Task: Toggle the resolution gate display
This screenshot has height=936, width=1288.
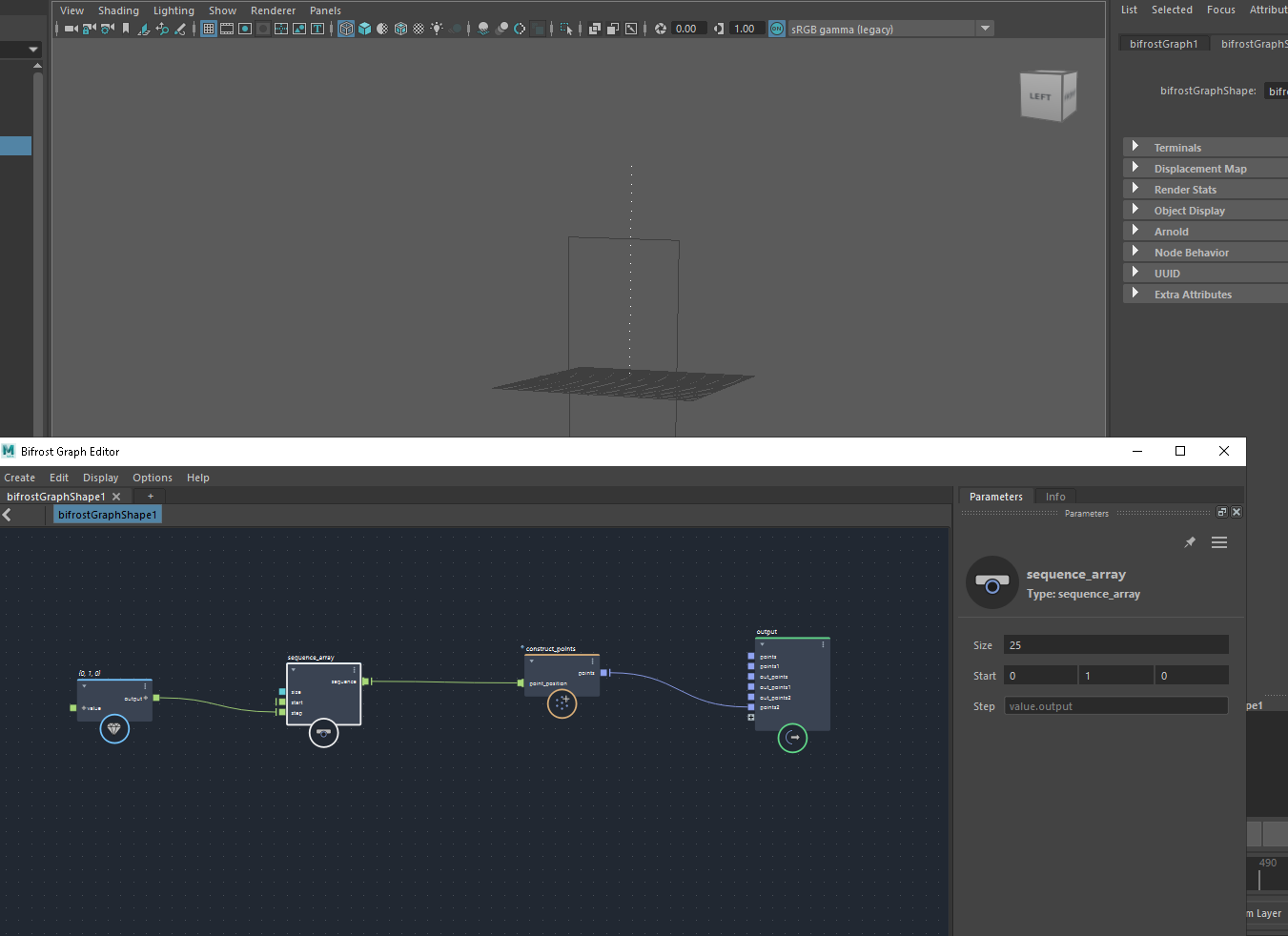Action: tap(245, 29)
